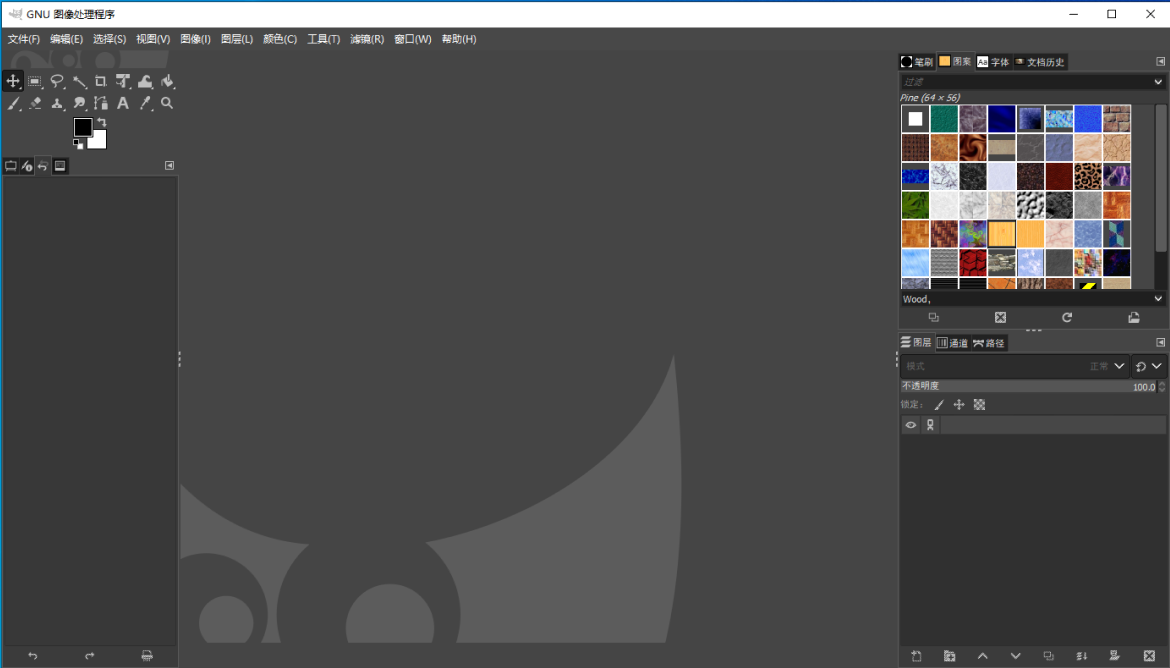Refresh the patterns list
Viewport: 1170px width, 668px height.
pos(1067,318)
